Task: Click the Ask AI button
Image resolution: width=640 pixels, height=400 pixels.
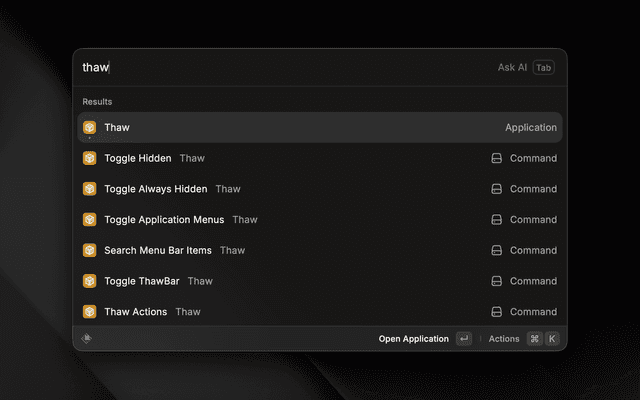Action: coord(524,67)
